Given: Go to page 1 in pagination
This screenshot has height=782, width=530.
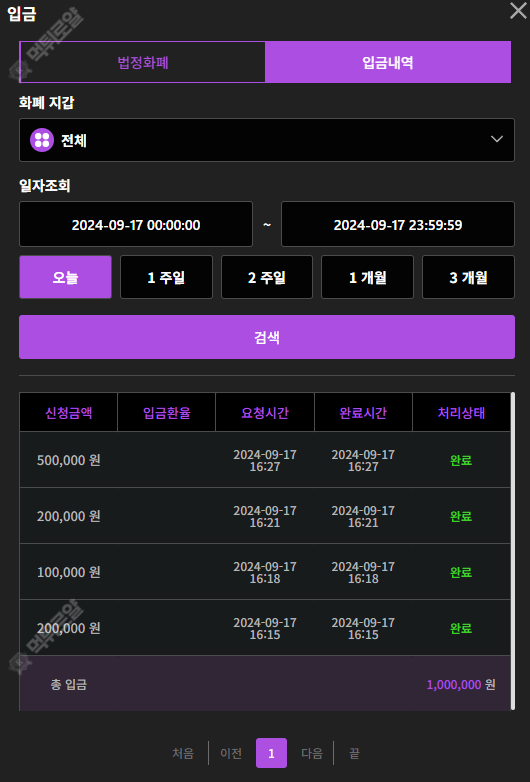Looking at the screenshot, I should pos(271,753).
